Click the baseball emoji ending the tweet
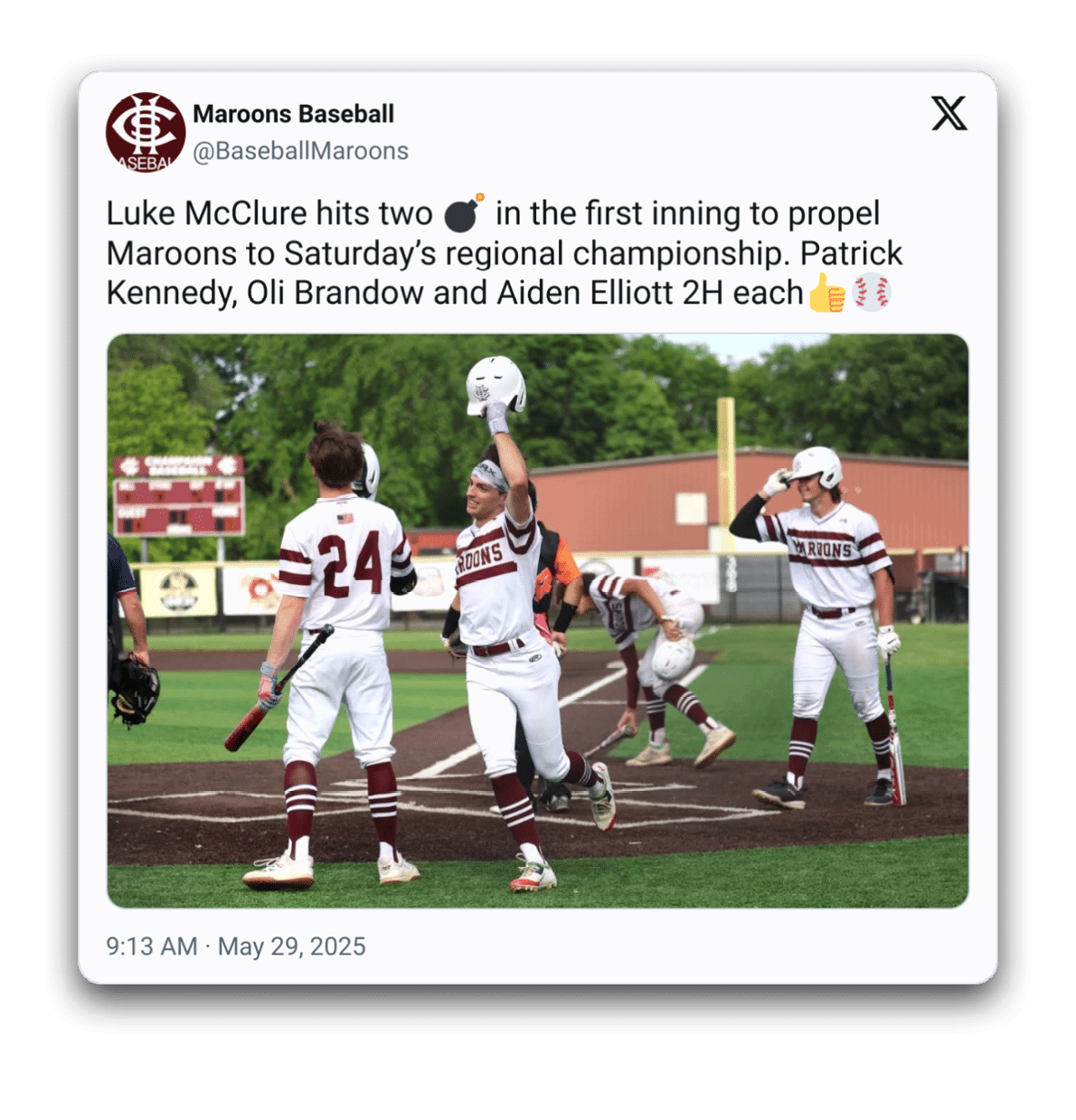Viewport: 1076px width, 1120px height. 872,293
